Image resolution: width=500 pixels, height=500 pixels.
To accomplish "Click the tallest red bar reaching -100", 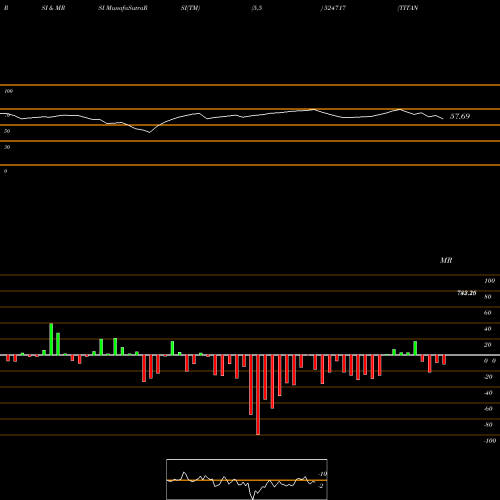I will pos(258,395).
